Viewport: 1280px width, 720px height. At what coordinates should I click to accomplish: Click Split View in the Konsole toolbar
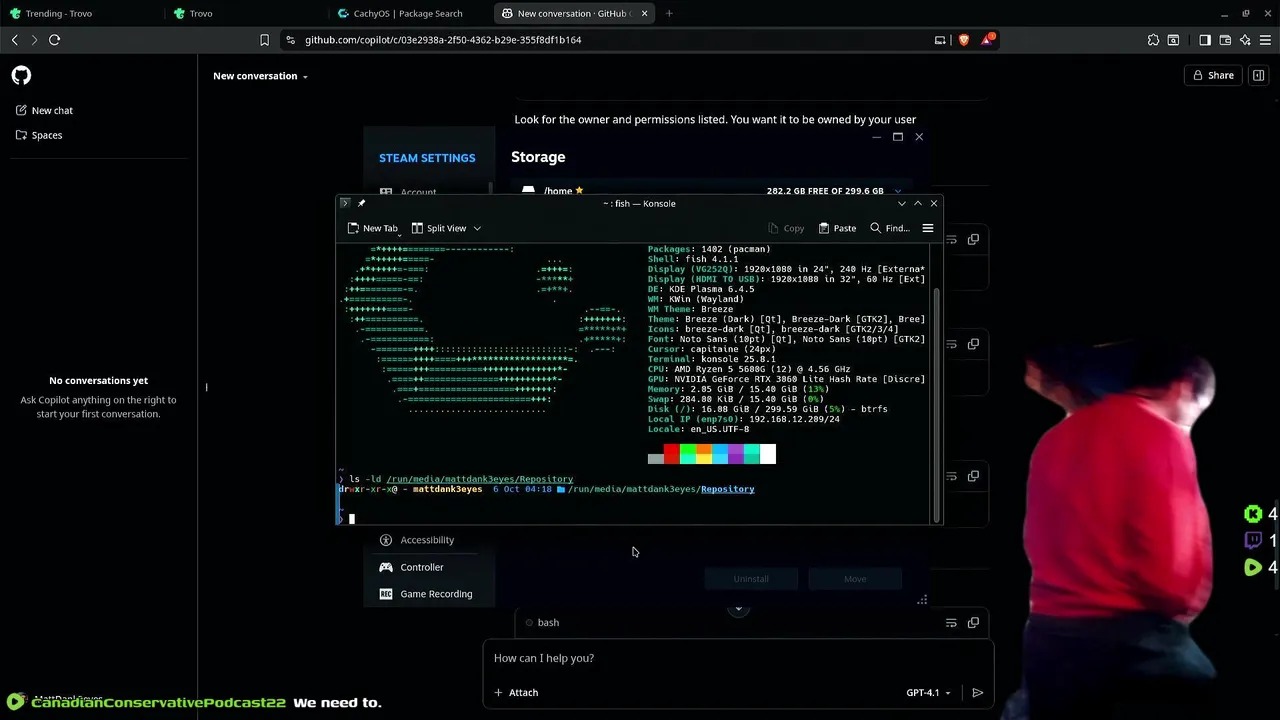pyautogui.click(x=439, y=228)
